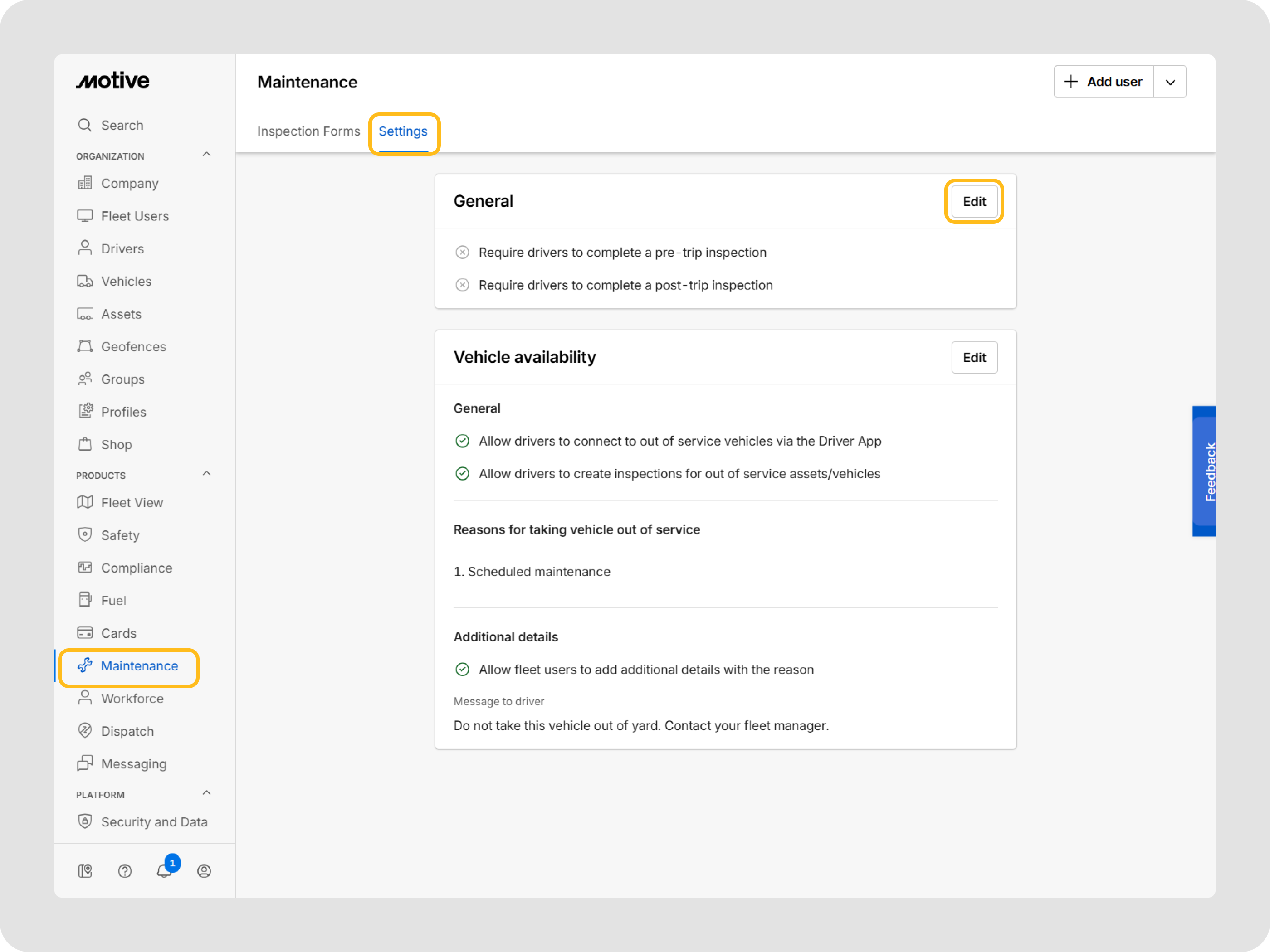Open the user profile account icon
This screenshot has height=952, width=1270.
[204, 871]
